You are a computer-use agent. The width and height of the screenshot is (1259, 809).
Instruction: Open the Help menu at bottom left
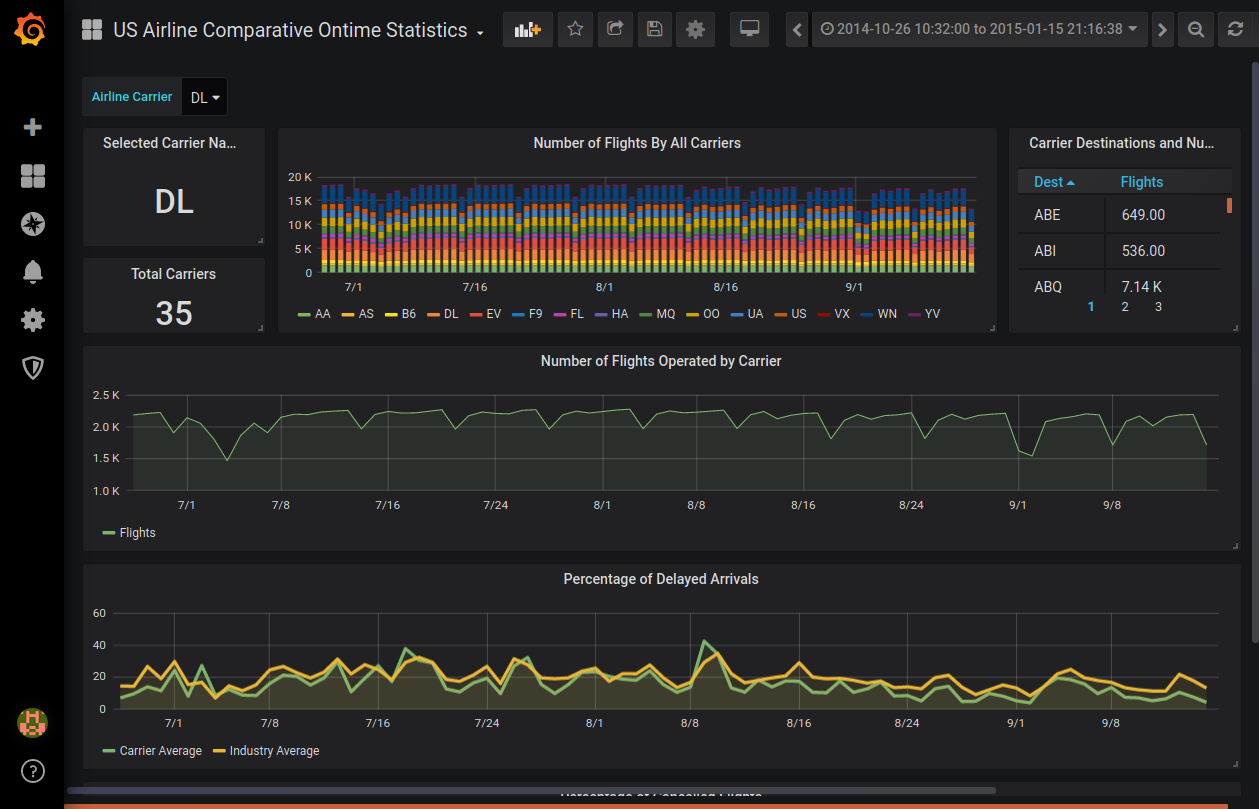click(33, 771)
